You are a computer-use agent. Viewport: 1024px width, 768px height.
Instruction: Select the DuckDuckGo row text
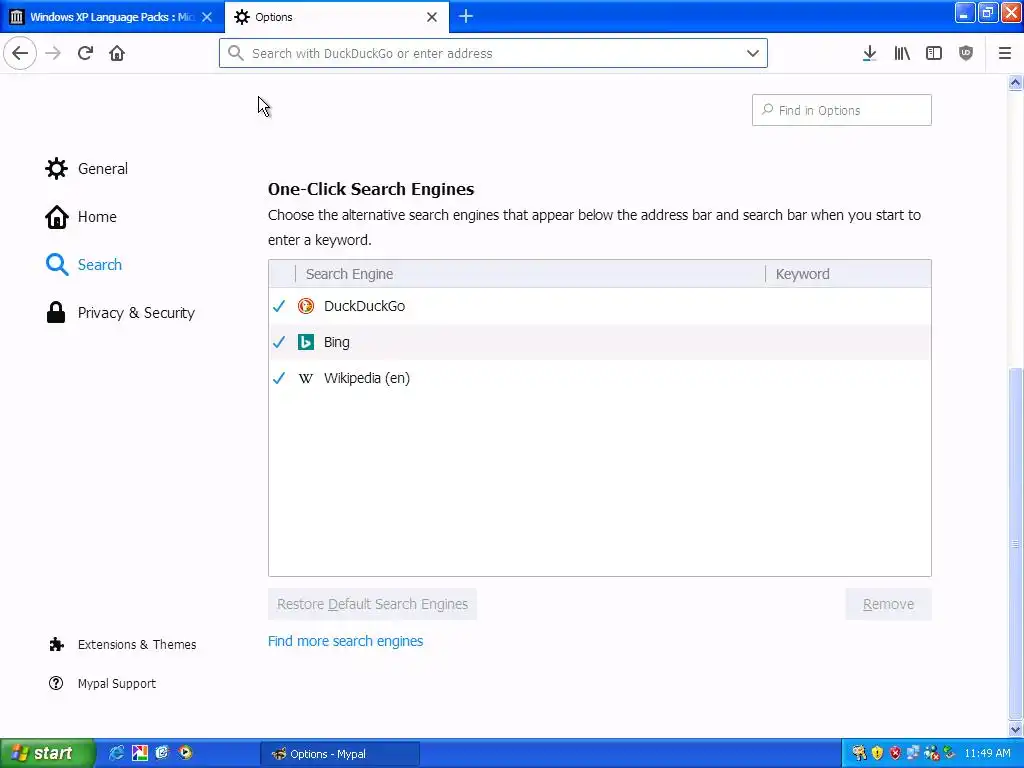pos(364,306)
